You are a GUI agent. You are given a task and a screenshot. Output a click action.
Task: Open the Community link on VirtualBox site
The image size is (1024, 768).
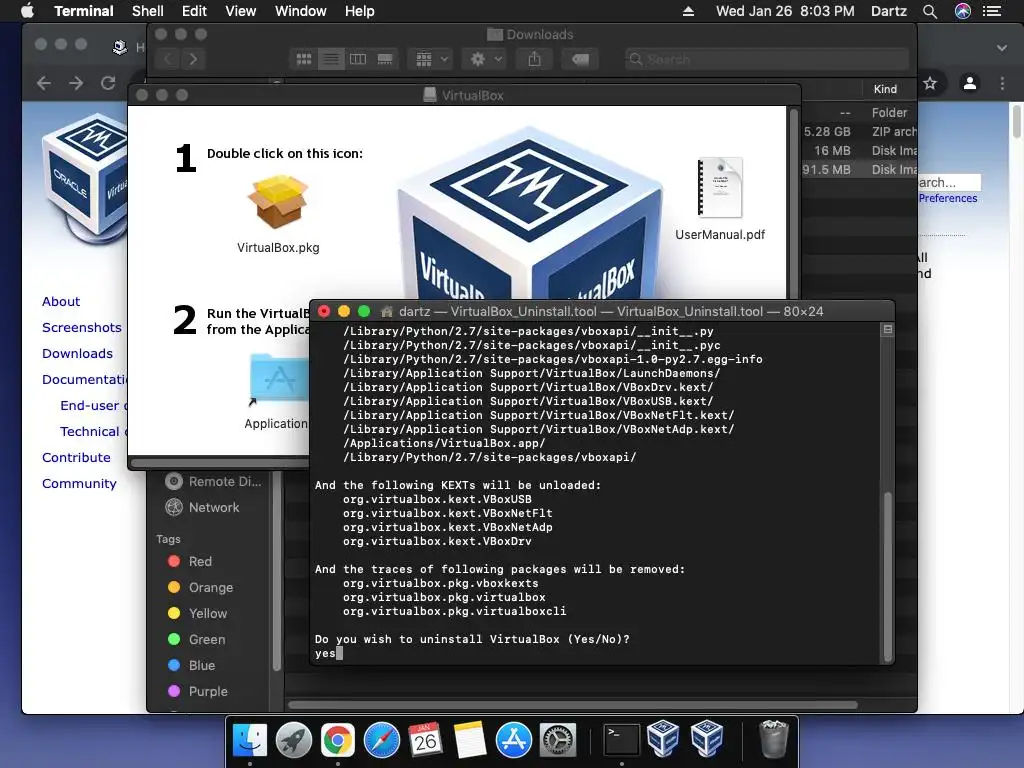click(x=79, y=484)
